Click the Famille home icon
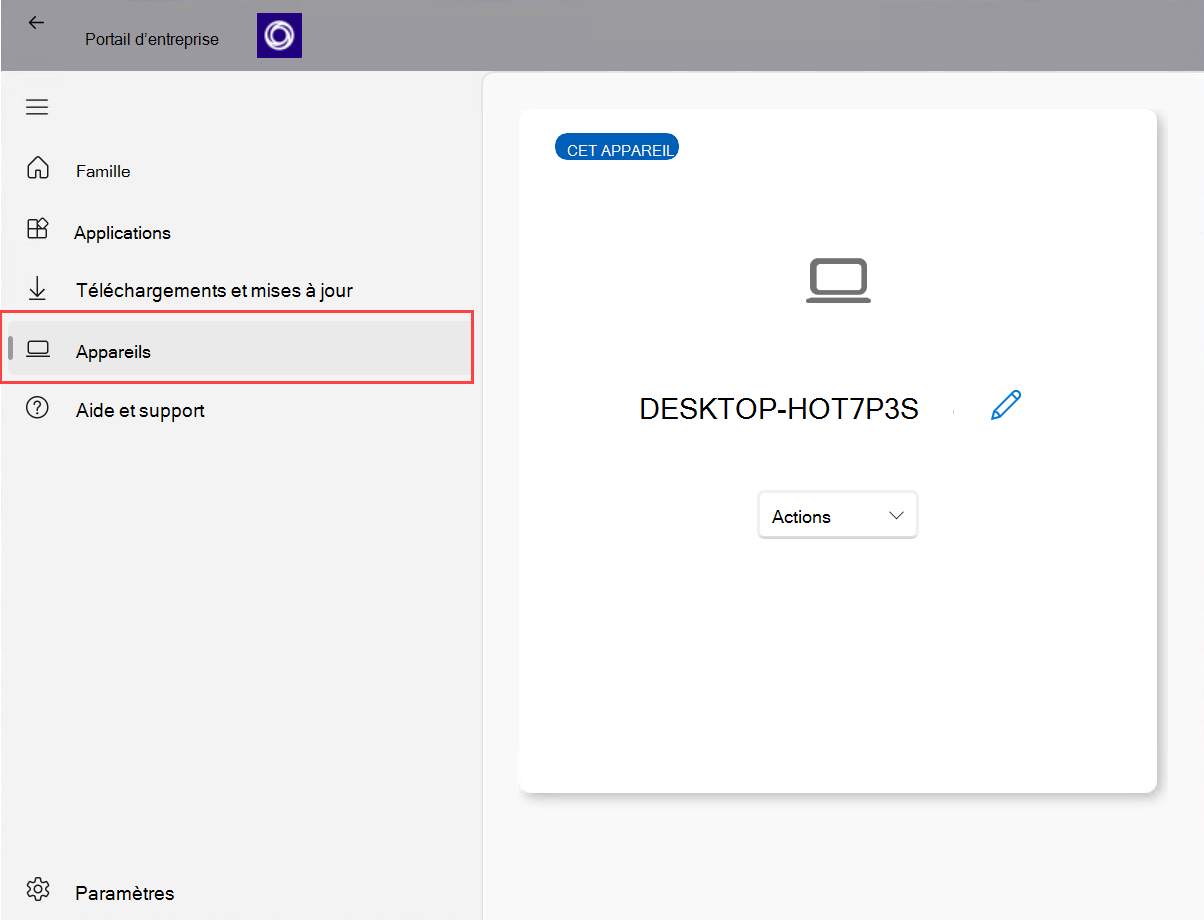The width and height of the screenshot is (1204, 920). [37, 168]
